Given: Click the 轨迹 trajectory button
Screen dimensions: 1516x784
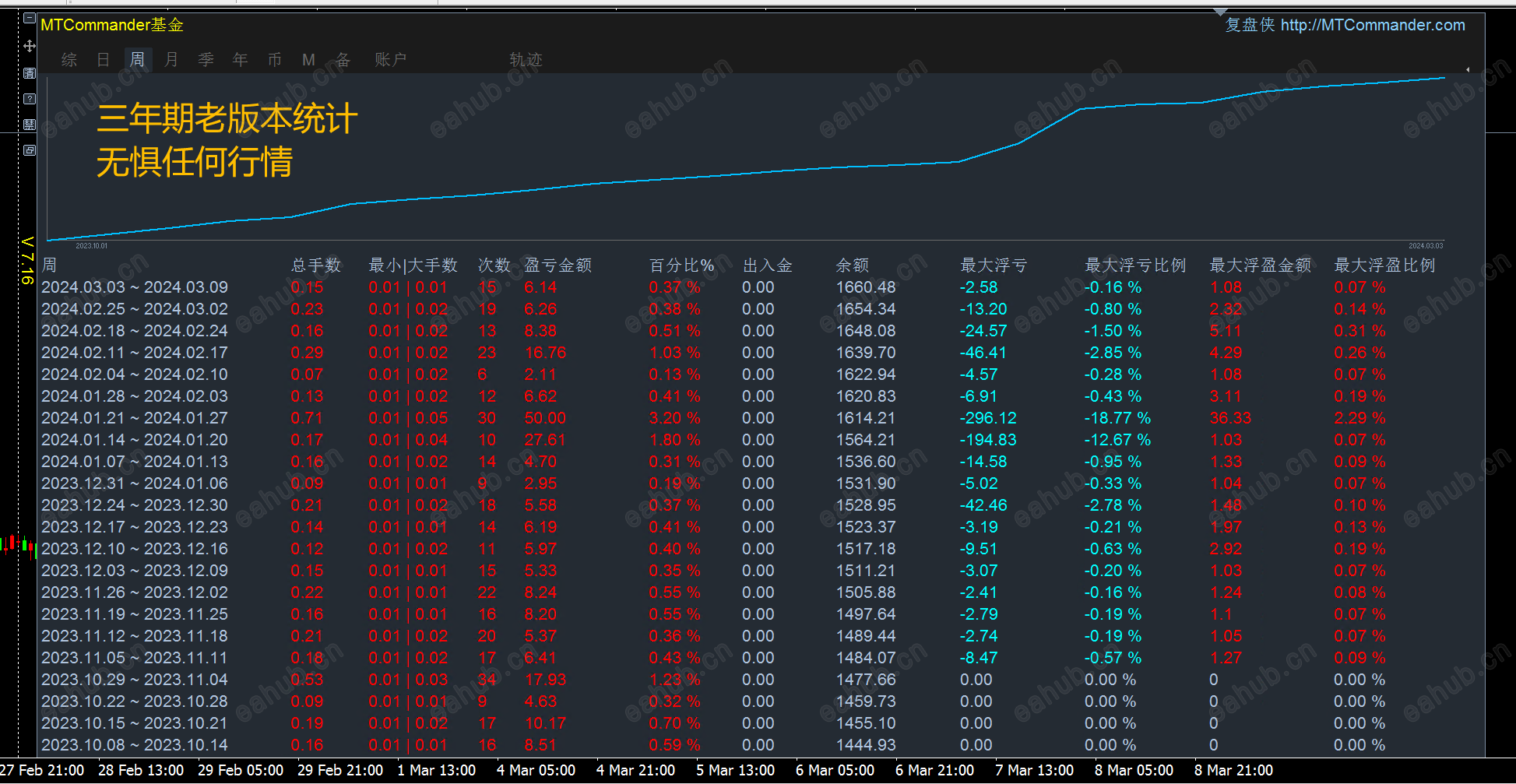Looking at the screenshot, I should (x=526, y=60).
